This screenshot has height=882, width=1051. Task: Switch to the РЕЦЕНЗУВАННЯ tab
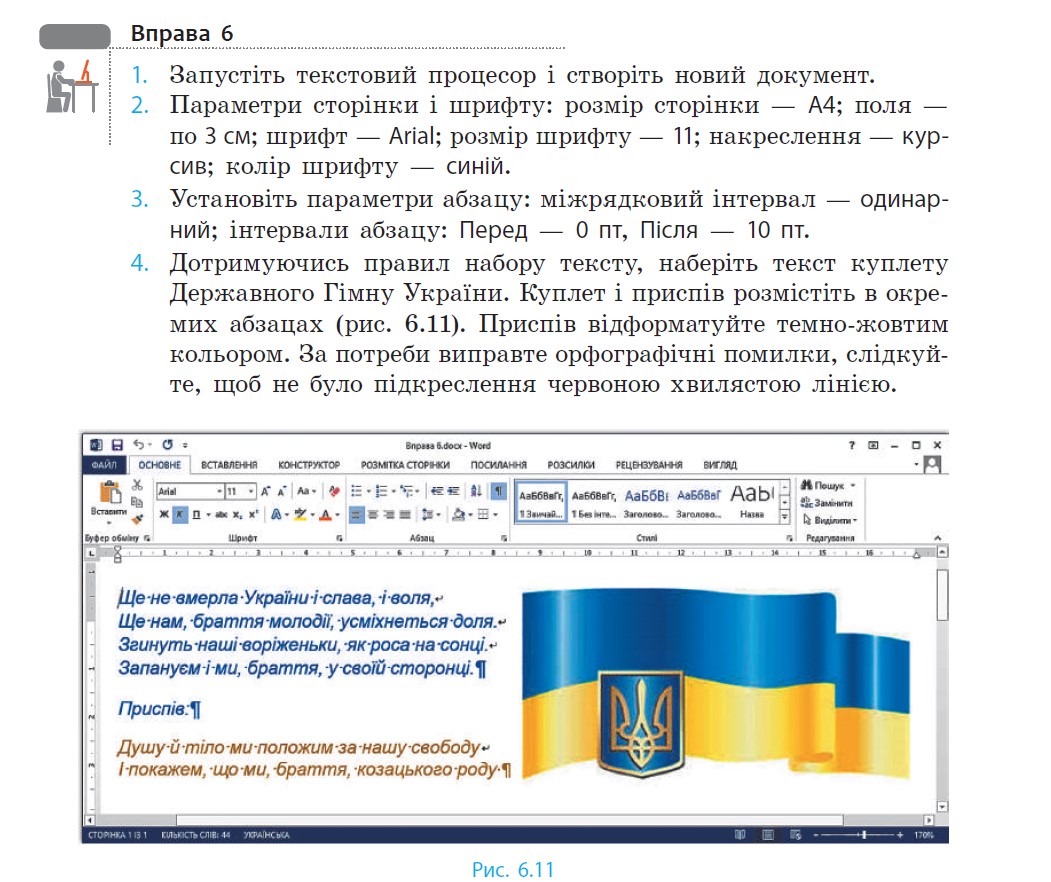649,465
